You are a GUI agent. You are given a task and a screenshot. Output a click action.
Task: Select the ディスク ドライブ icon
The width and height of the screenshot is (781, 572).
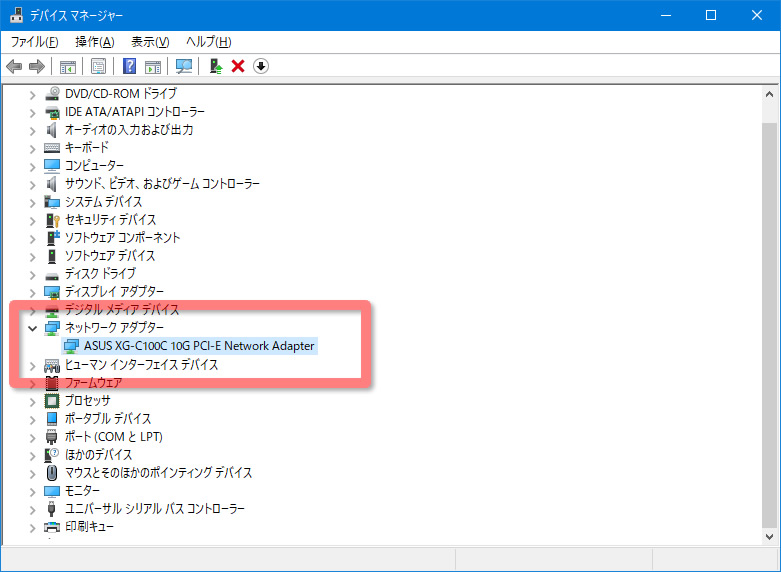pyautogui.click(x=52, y=275)
